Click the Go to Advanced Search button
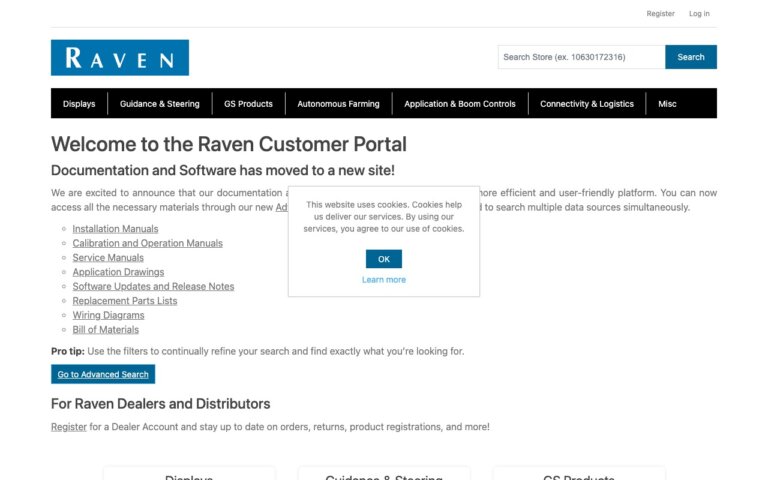 103,374
